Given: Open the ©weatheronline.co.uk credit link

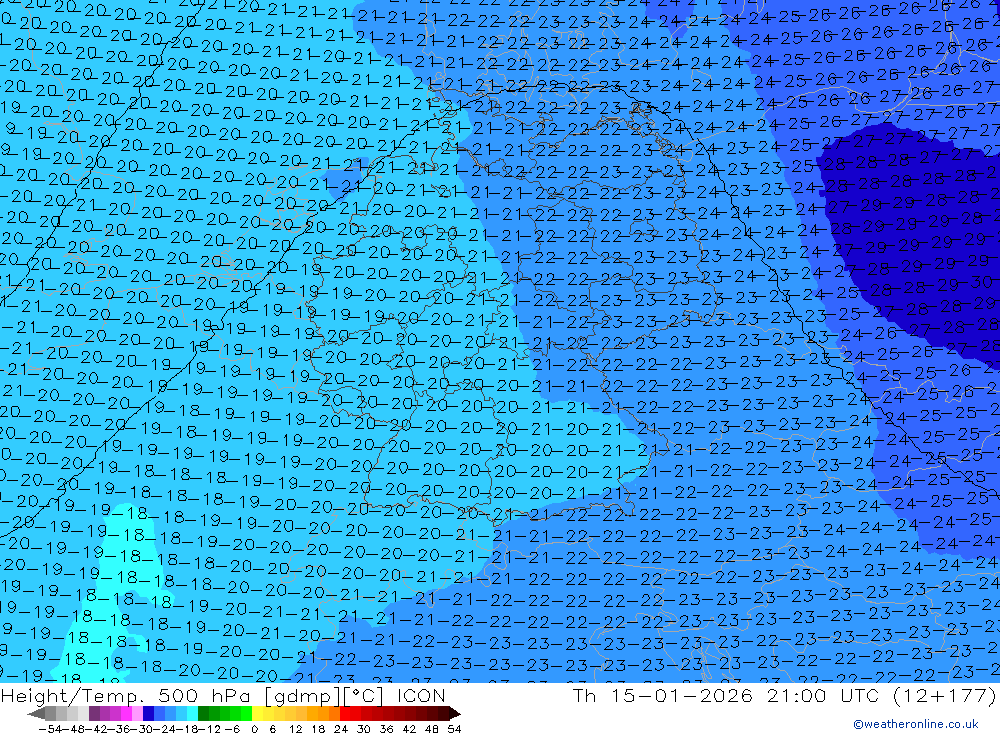Looking at the screenshot, I should [916, 724].
